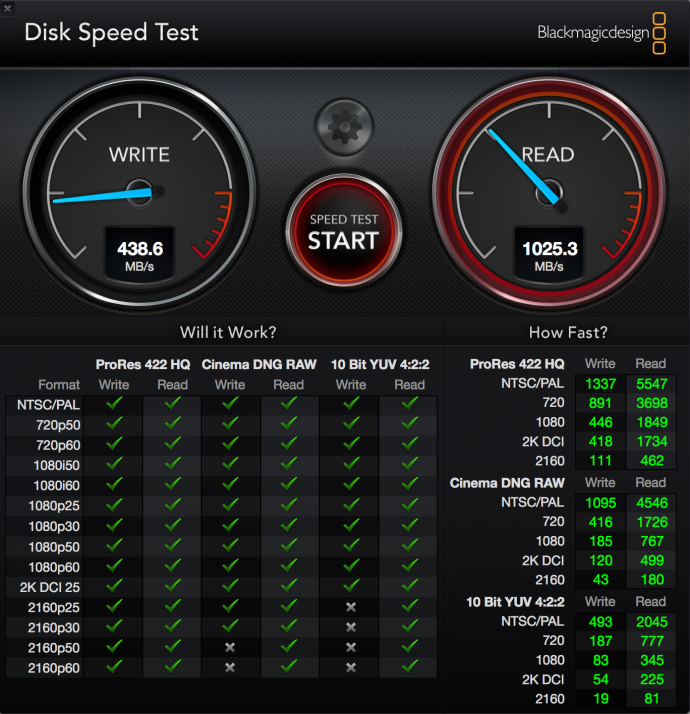Open settings with the gear icon
This screenshot has width=690, height=714.
[343, 126]
